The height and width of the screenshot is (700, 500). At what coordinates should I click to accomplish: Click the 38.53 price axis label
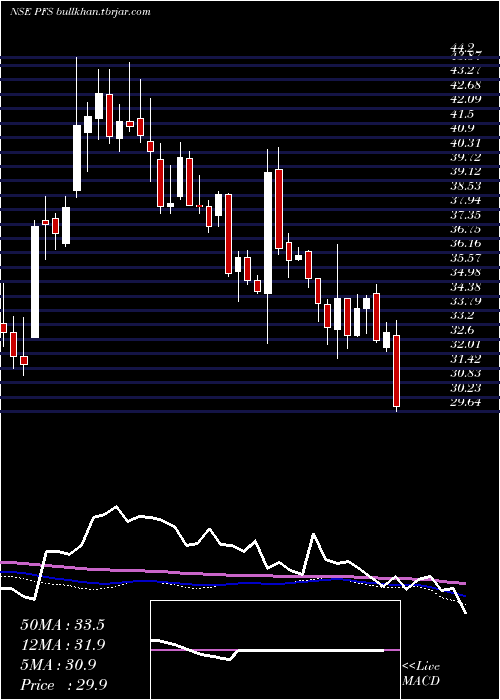click(x=465, y=186)
